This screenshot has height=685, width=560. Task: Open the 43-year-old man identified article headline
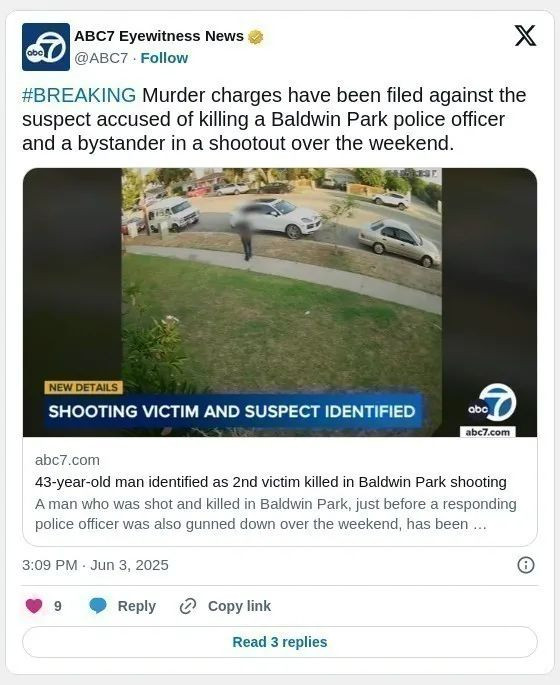tap(271, 482)
